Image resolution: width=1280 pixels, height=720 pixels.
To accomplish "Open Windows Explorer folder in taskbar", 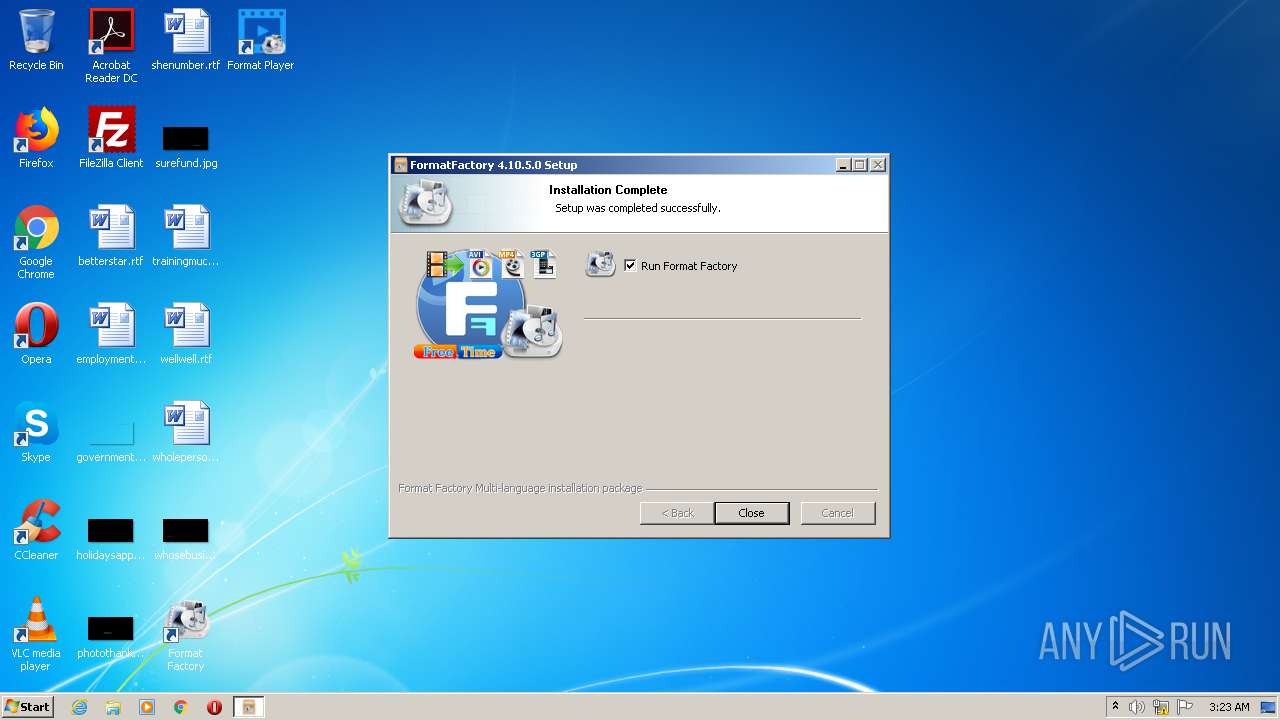I will click(x=113, y=707).
